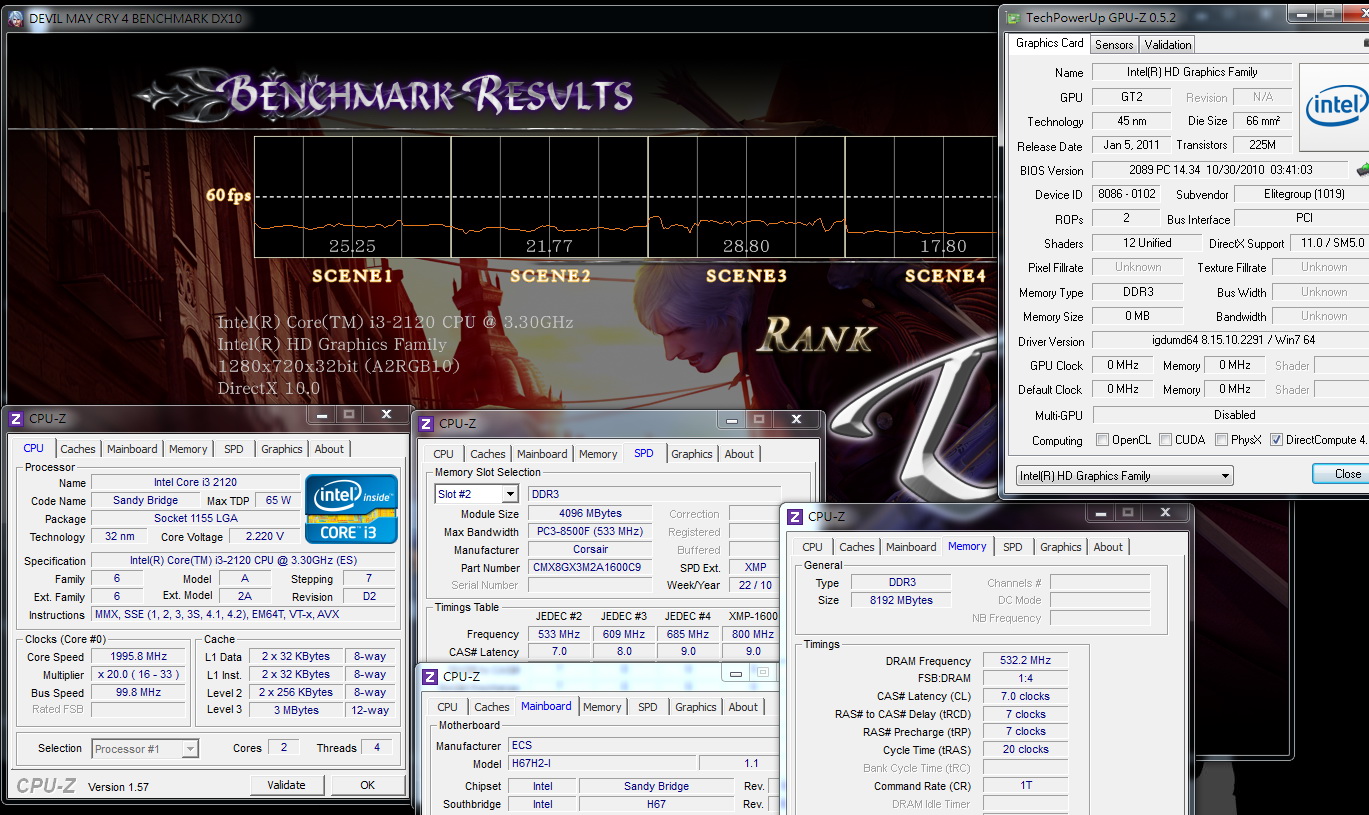Select the Graphics Card tab in GPU-Z
The image size is (1369, 815).
pos(1049,43)
